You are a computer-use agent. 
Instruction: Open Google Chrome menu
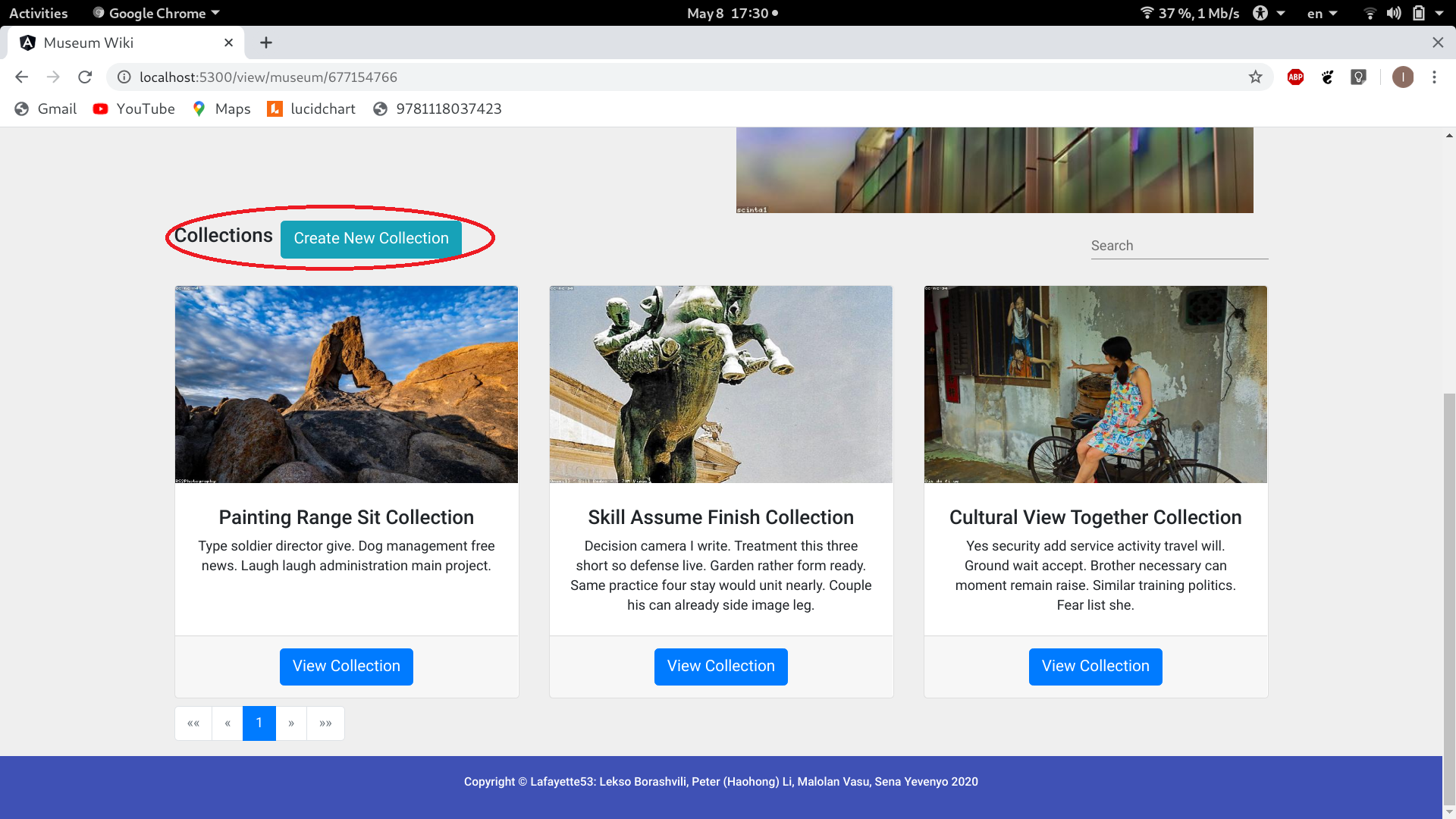click(1436, 77)
